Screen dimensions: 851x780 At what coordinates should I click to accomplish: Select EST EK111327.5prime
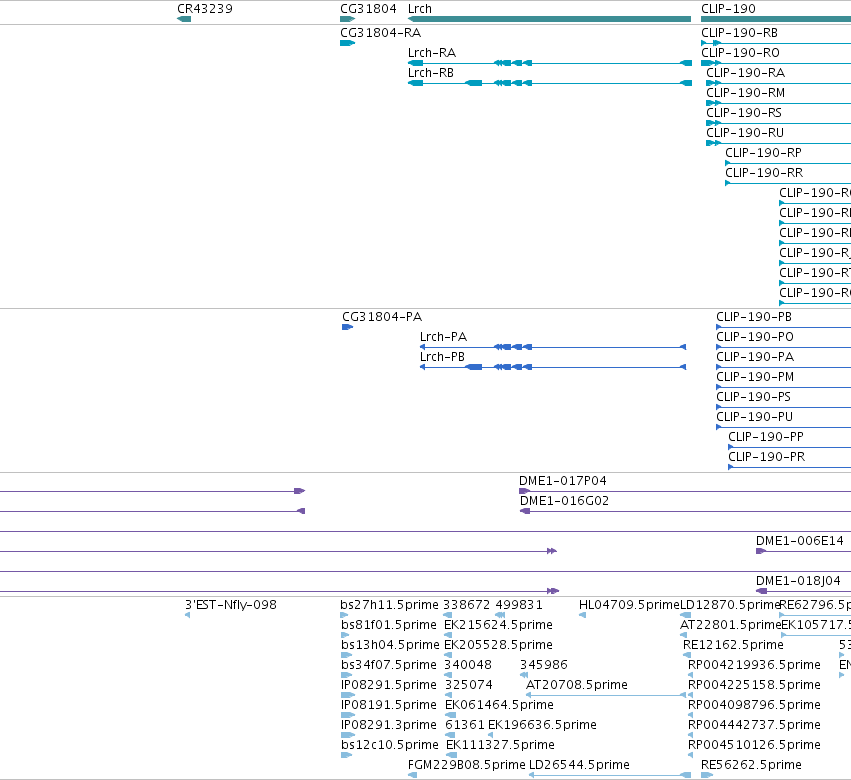point(500,745)
